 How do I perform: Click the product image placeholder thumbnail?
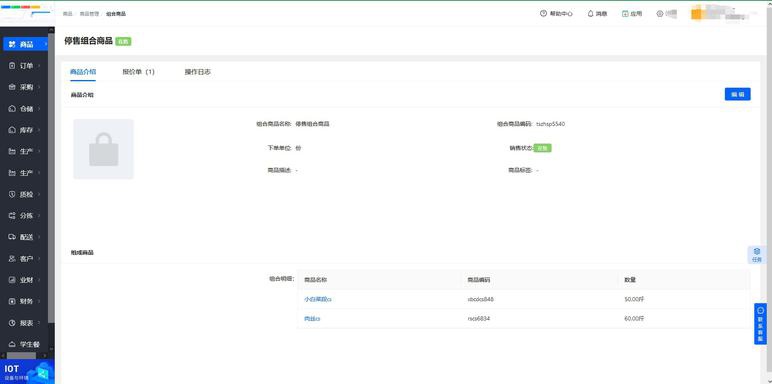[103, 149]
